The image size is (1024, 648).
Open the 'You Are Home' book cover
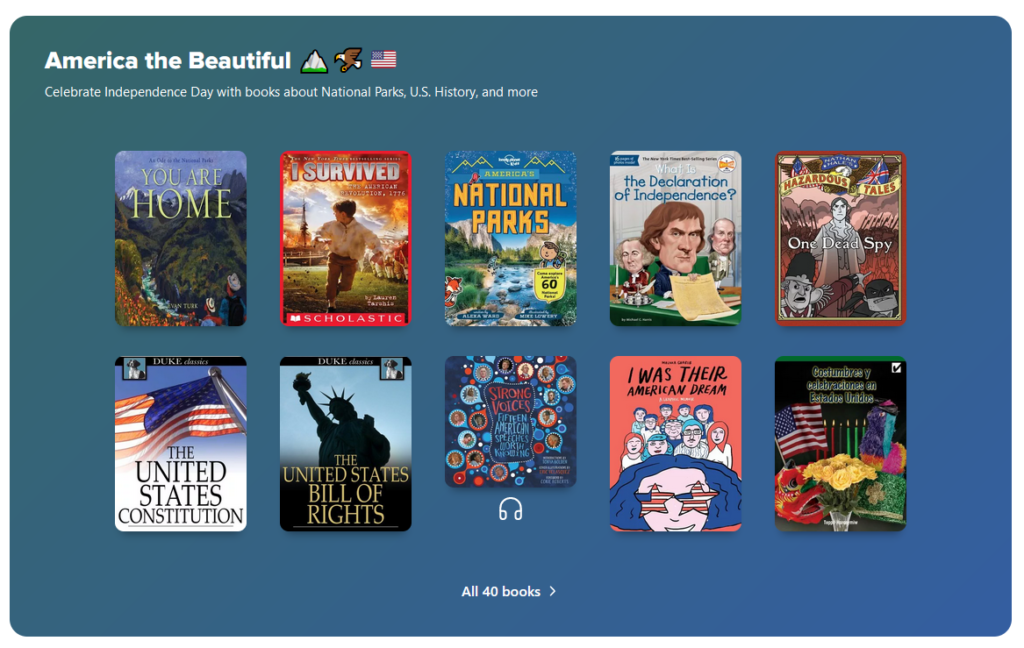click(181, 238)
